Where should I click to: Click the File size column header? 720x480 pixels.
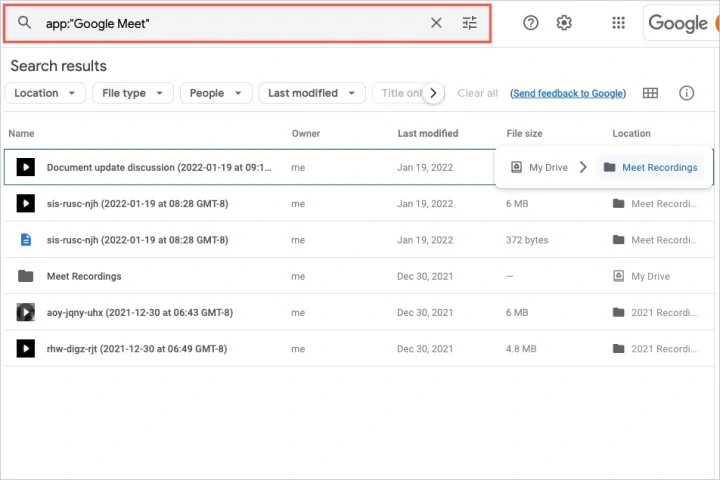524,133
